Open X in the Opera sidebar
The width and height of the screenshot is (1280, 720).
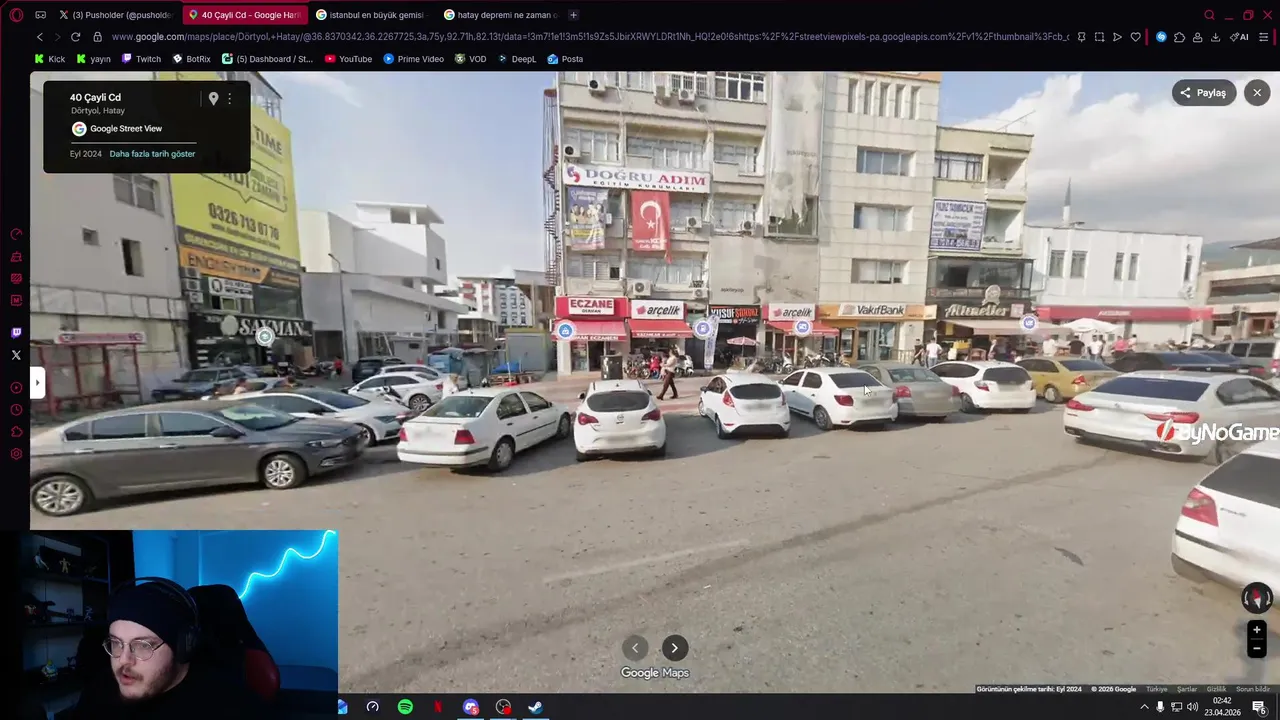pos(16,355)
